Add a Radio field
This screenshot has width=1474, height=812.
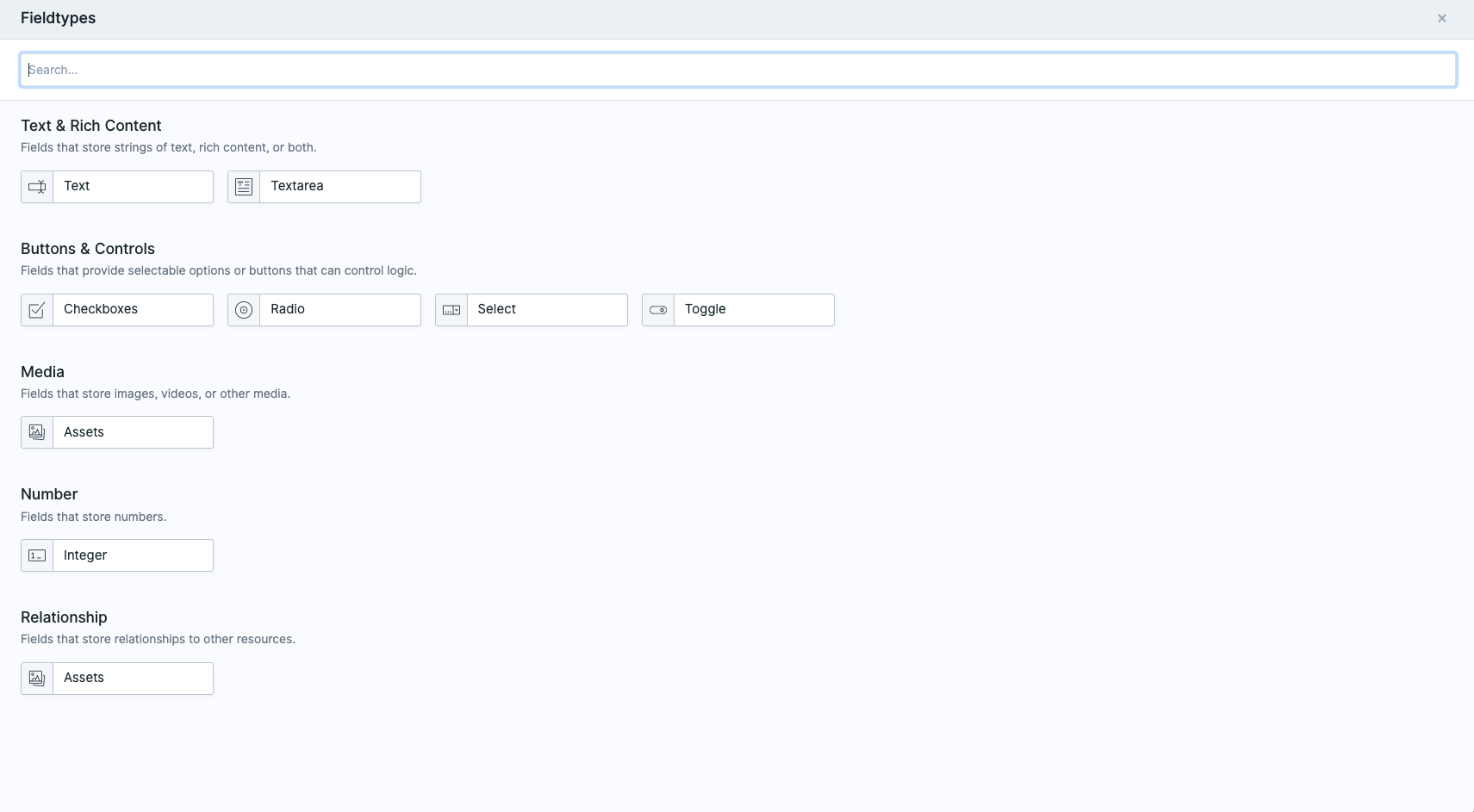coord(324,310)
